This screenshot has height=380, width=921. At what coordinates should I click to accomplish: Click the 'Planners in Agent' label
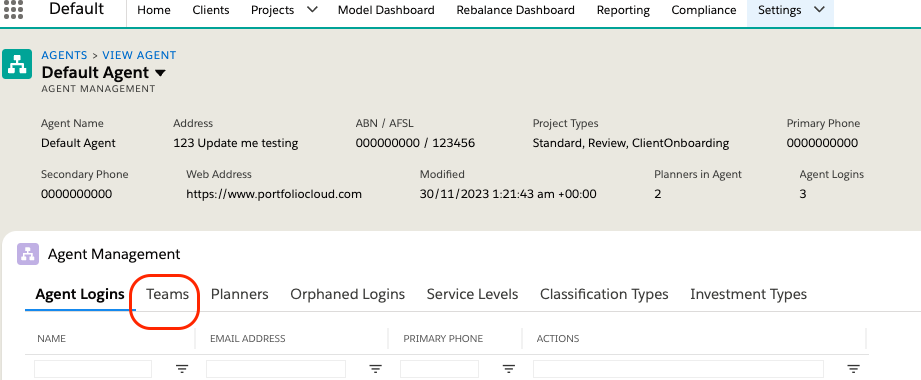pos(698,174)
